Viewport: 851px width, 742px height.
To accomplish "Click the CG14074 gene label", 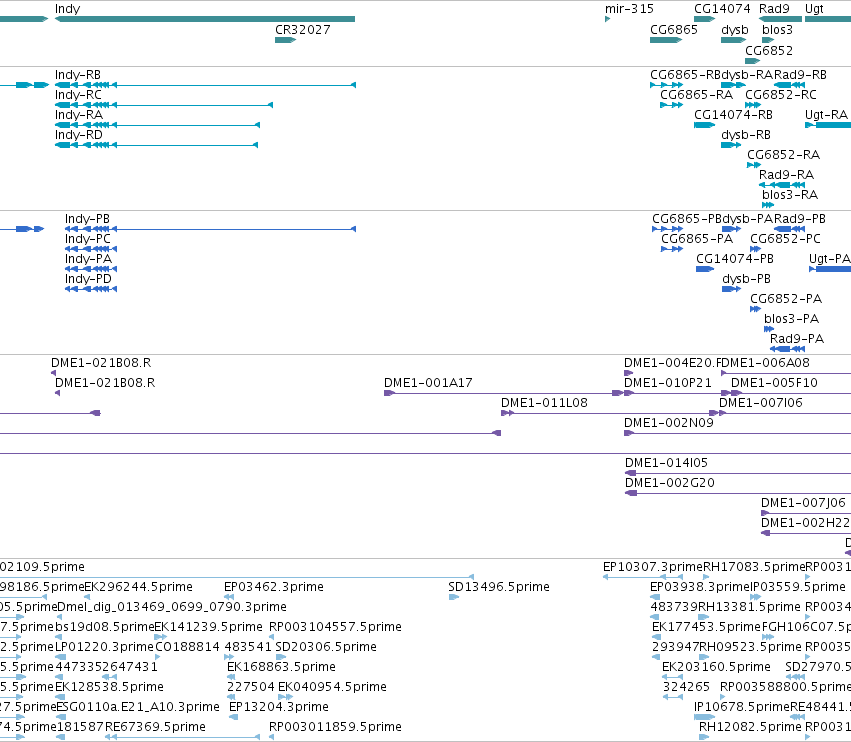I will pos(722,9).
